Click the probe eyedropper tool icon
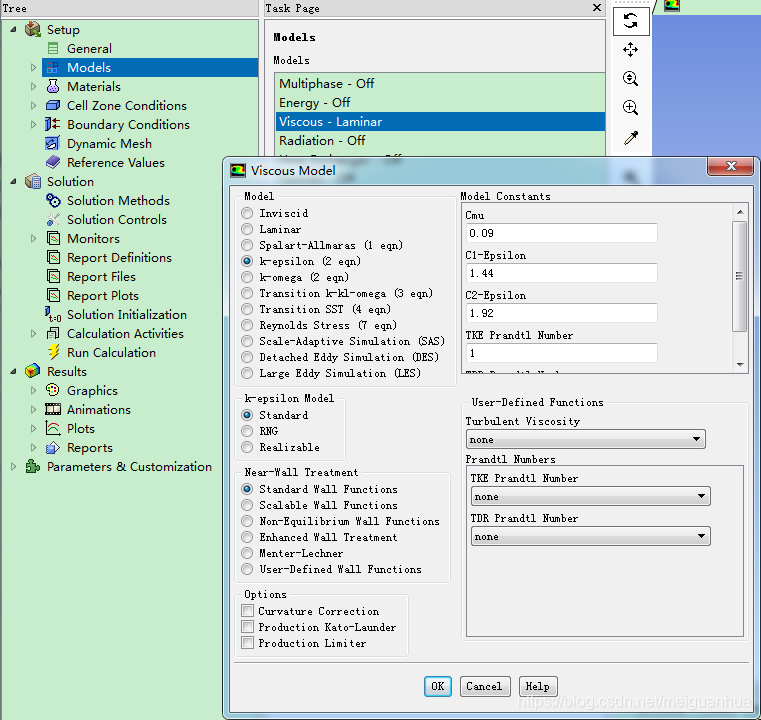Screen dimensions: 761x720 point(630,137)
